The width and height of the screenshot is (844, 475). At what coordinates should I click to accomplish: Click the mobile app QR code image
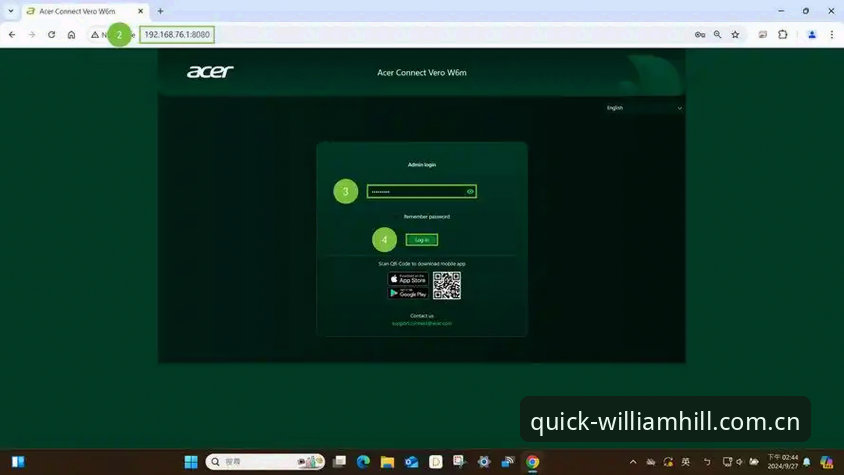click(x=447, y=285)
